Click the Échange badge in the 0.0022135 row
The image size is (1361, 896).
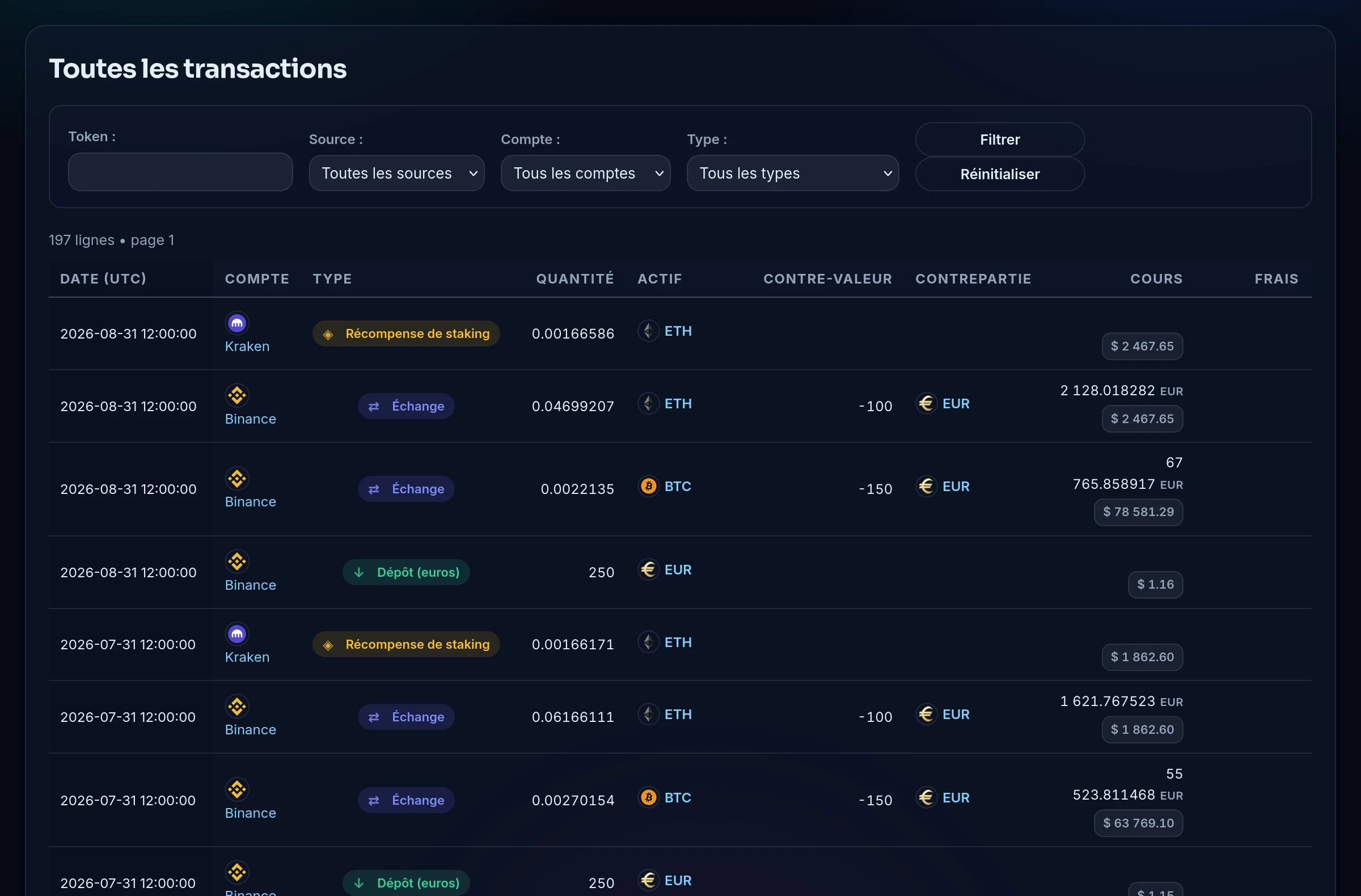(406, 489)
